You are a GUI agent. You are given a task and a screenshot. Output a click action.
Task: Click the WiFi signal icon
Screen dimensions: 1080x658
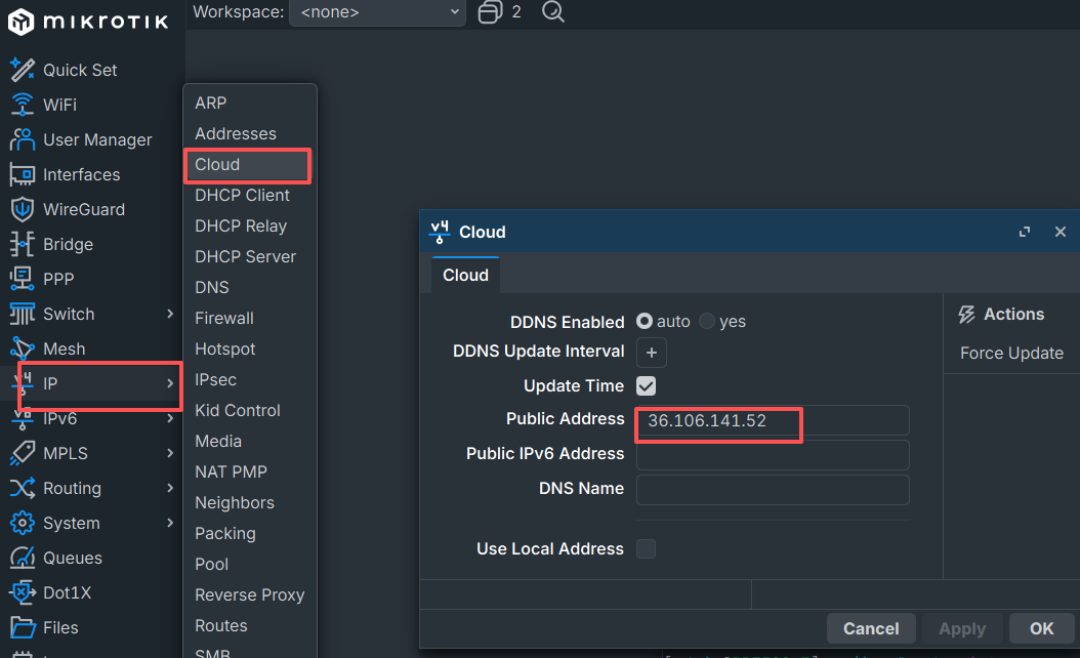point(22,105)
